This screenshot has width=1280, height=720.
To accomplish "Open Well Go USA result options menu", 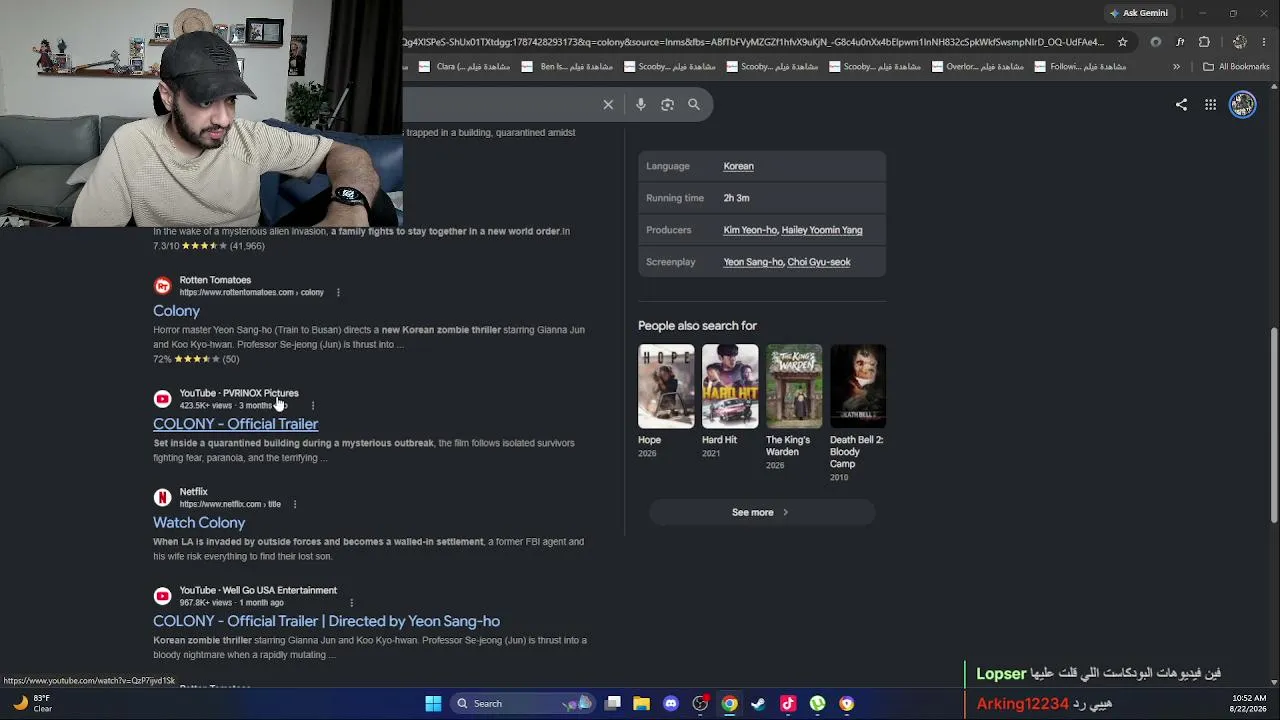I will pyautogui.click(x=351, y=603).
